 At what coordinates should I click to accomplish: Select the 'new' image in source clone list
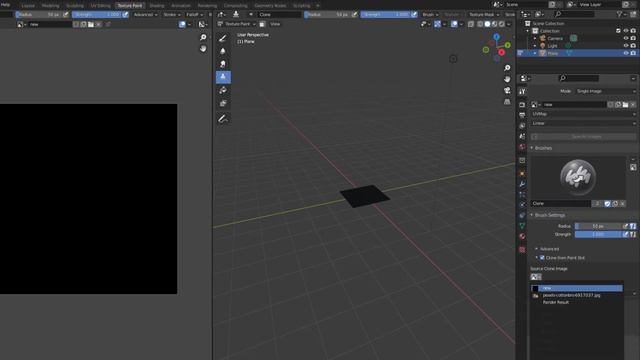coord(577,288)
